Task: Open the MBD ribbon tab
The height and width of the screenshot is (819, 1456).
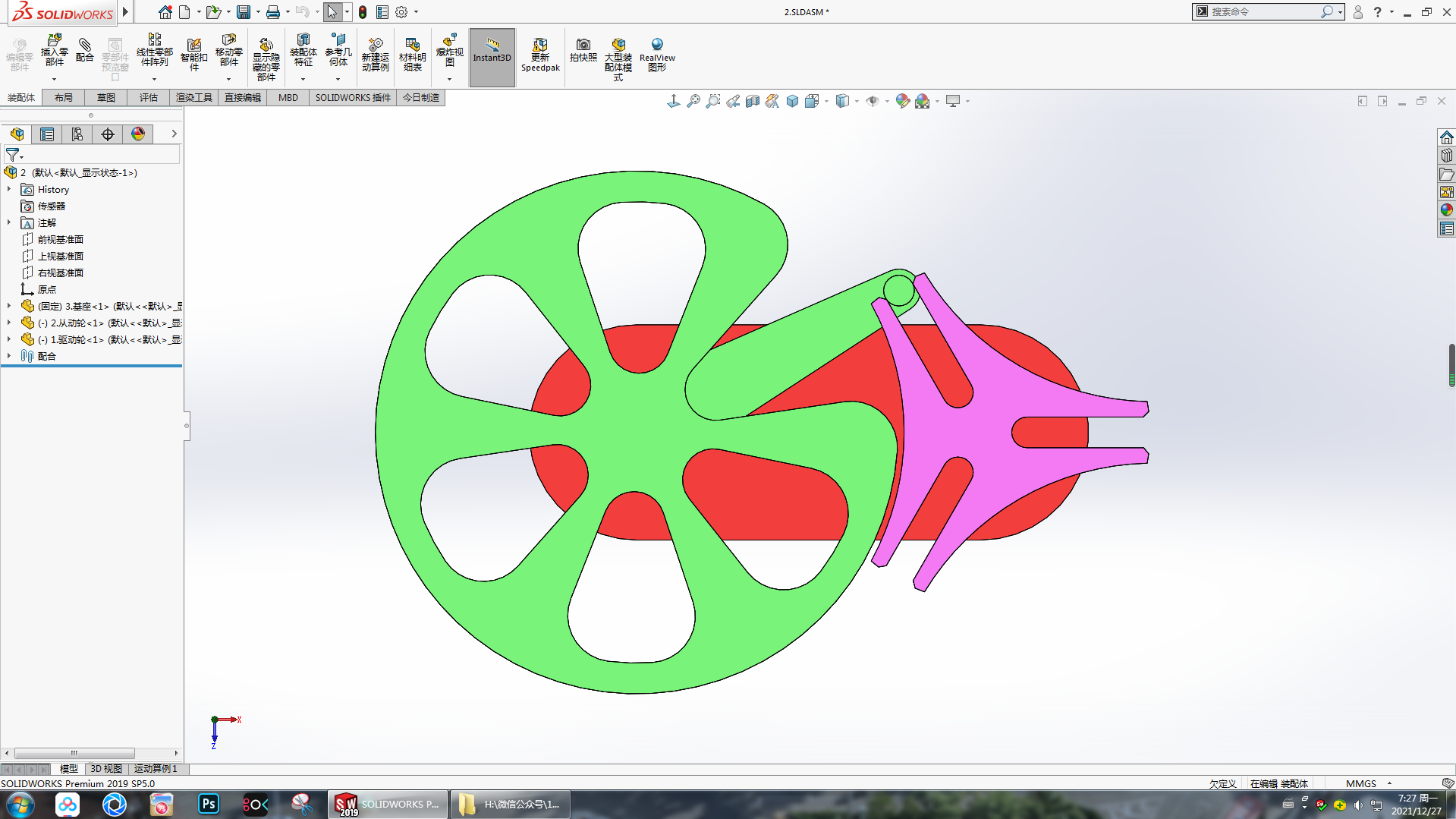Action: [288, 97]
